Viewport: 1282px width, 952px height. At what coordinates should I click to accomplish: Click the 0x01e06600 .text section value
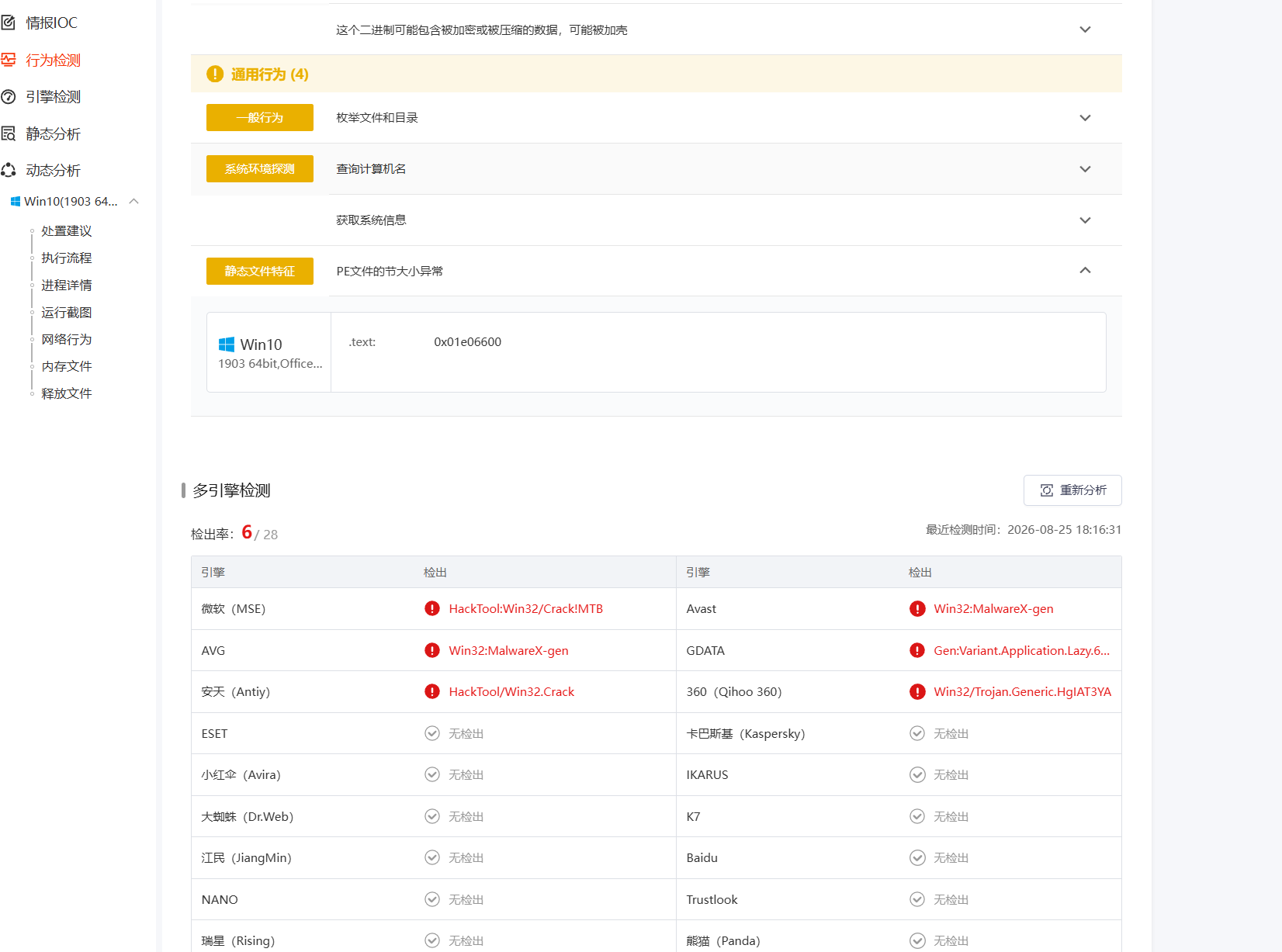pyautogui.click(x=468, y=342)
